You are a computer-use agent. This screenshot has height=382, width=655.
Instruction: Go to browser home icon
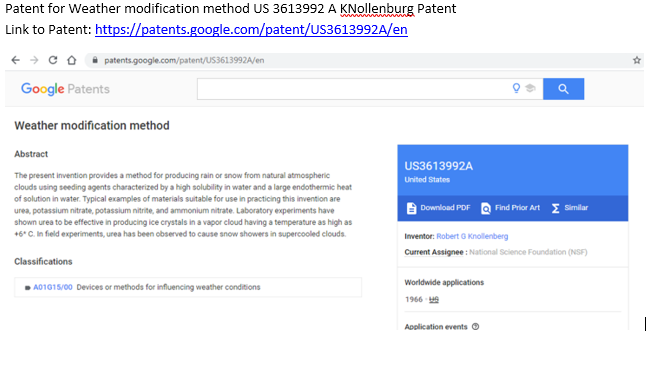click(x=72, y=60)
